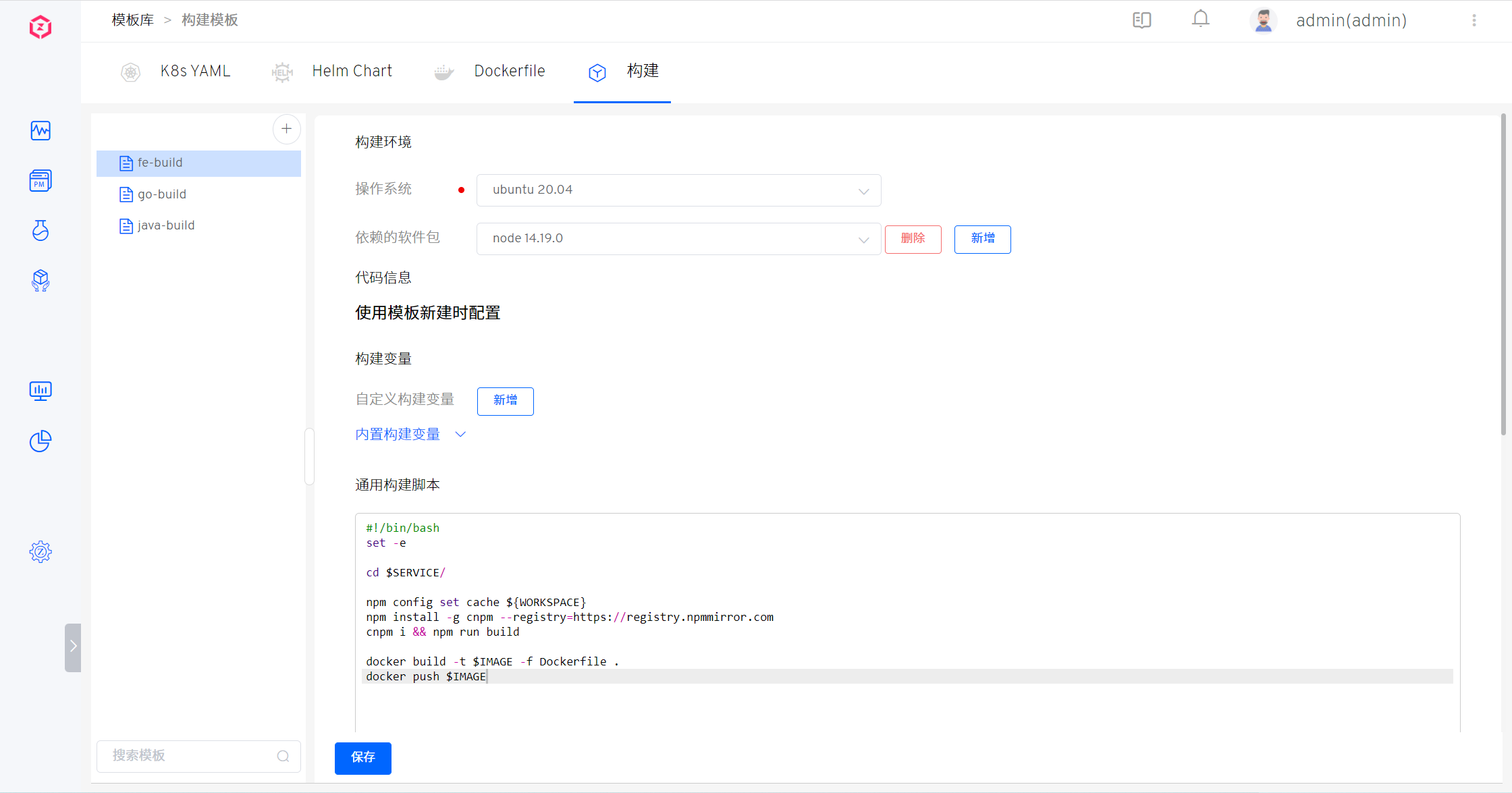The height and width of the screenshot is (793, 1512).
Task: Click into the build script editor
Action: click(x=907, y=622)
